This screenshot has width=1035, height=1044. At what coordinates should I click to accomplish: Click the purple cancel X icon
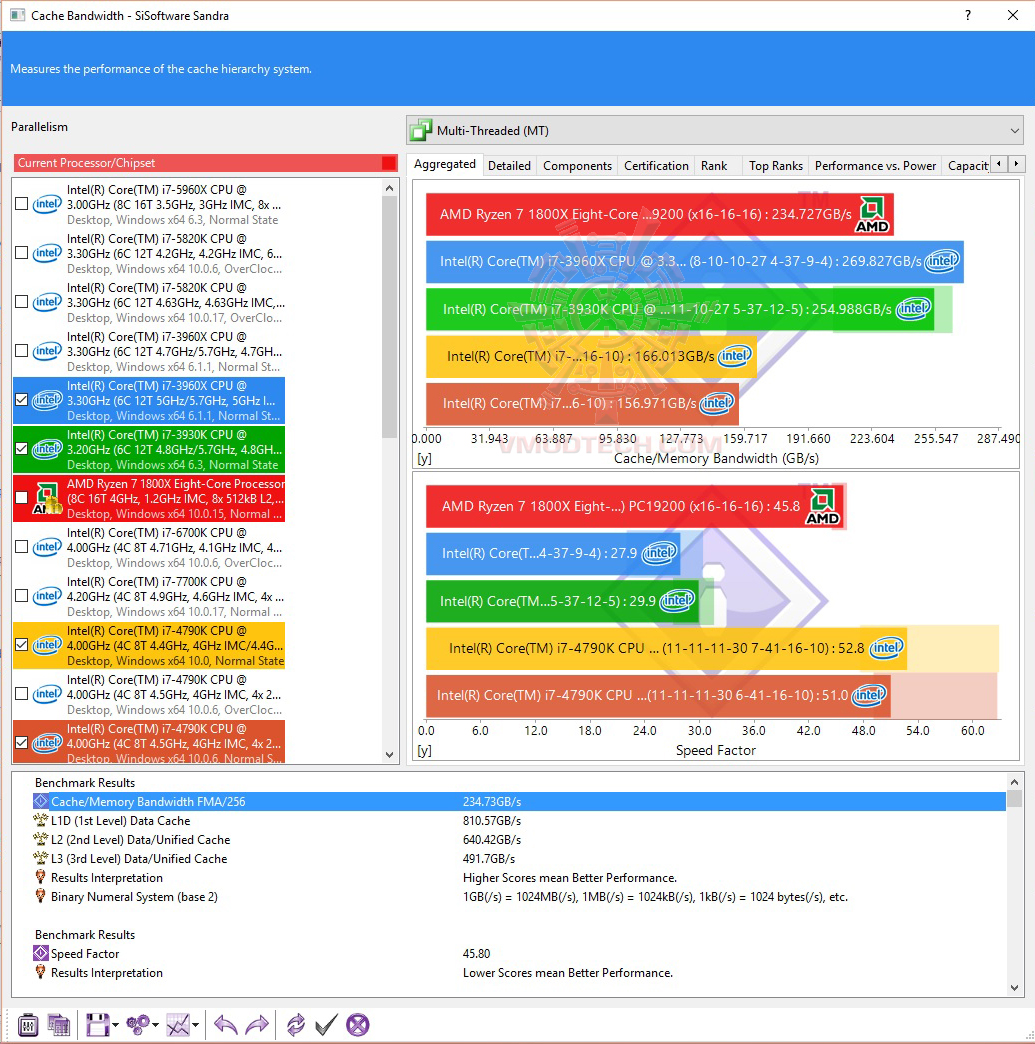358,1025
